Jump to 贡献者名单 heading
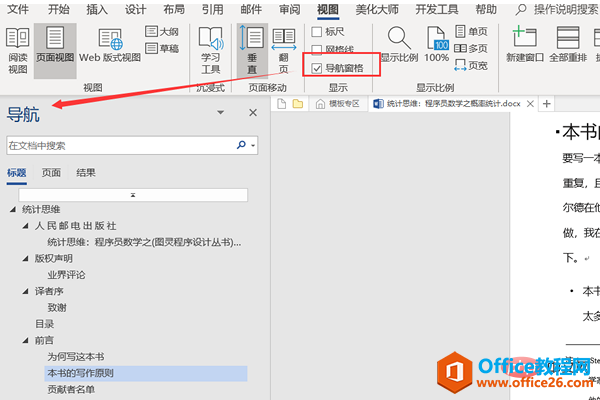The width and height of the screenshot is (600, 400). pyautogui.click(x=71, y=389)
